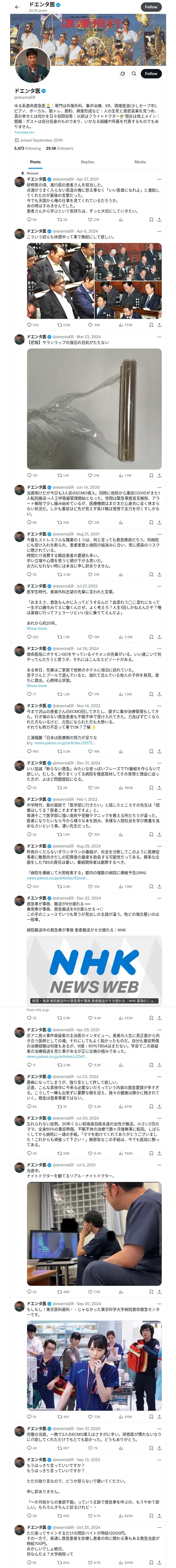Share the Sep 30, 2024 post

point(159,1416)
